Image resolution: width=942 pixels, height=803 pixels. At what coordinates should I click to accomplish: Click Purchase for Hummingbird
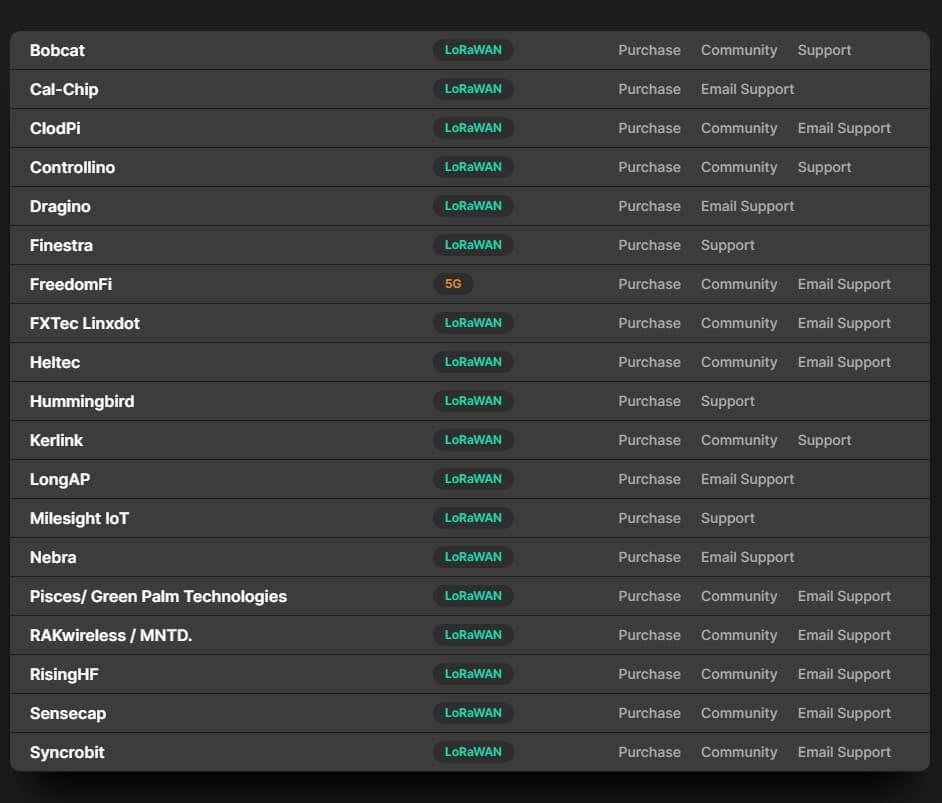[x=649, y=402]
